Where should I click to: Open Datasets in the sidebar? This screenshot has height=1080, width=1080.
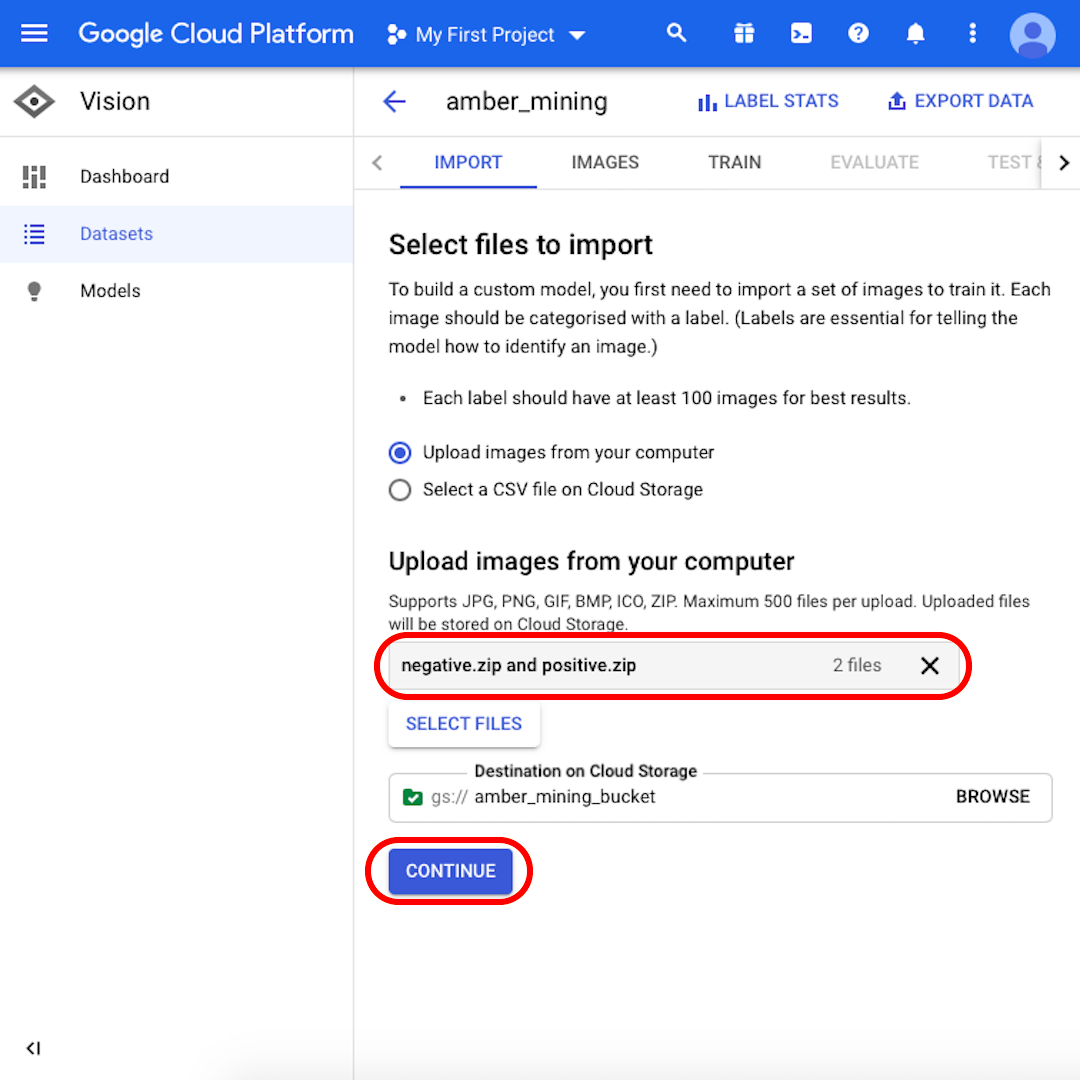pyautogui.click(x=176, y=233)
